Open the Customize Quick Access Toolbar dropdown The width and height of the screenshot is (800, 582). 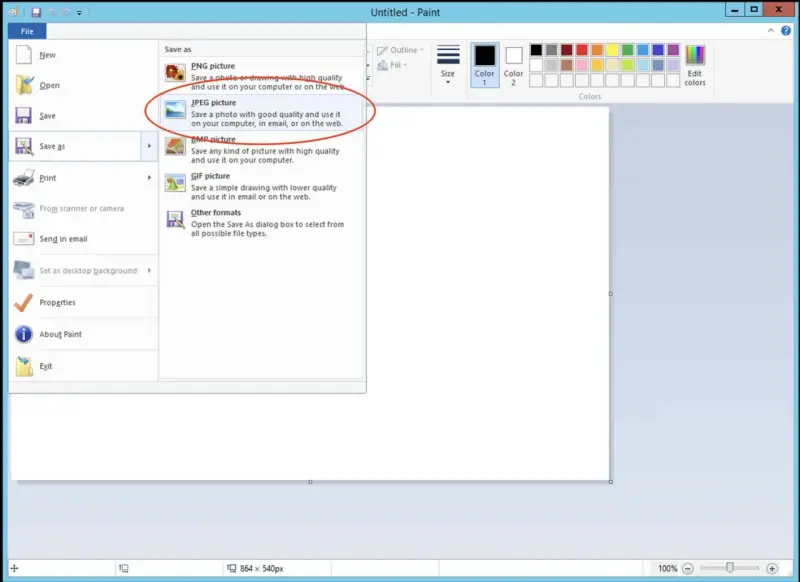coord(79,13)
